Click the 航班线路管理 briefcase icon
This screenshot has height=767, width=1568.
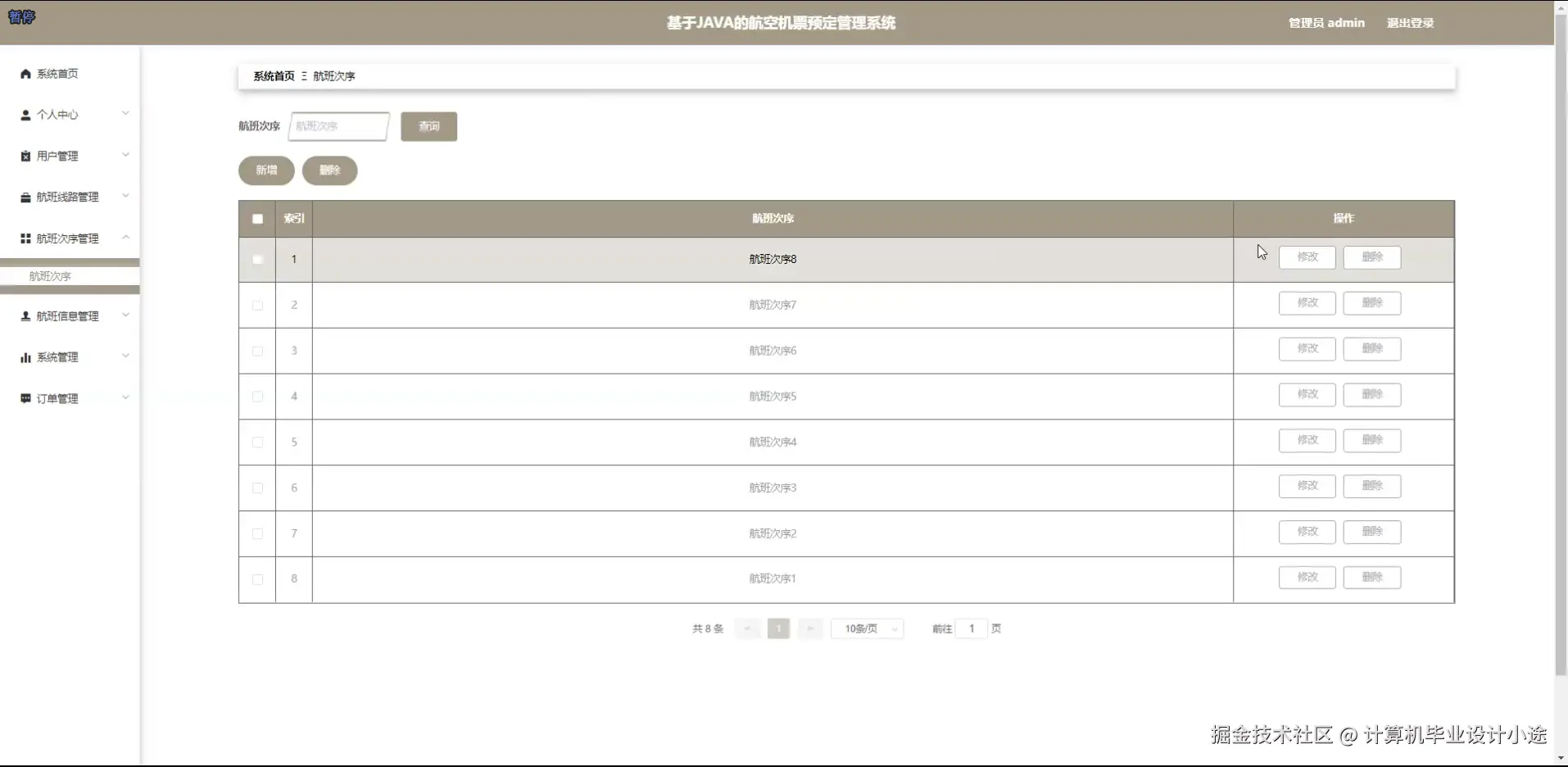point(25,197)
